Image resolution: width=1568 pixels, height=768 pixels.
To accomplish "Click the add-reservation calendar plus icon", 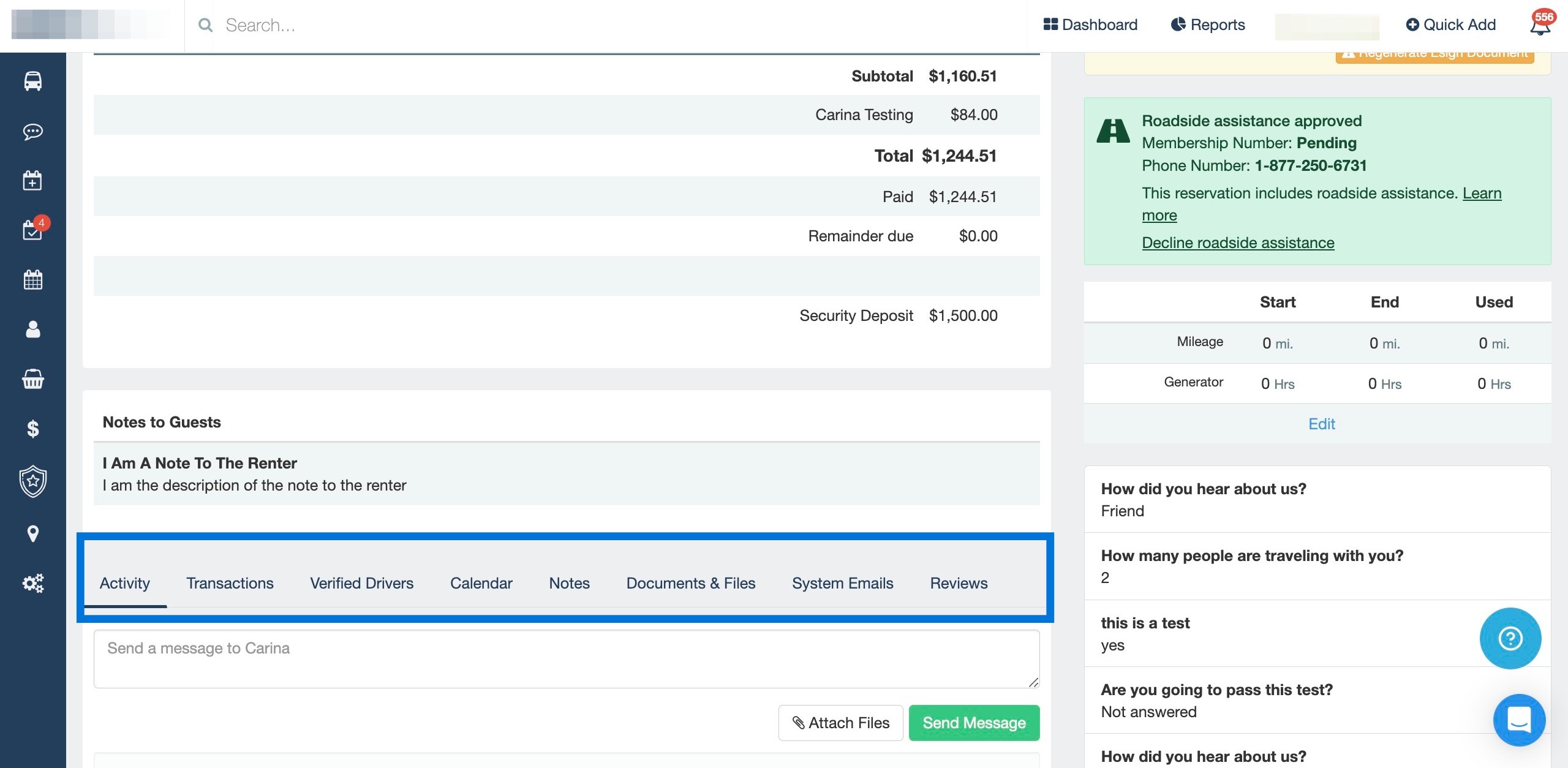I will (33, 181).
